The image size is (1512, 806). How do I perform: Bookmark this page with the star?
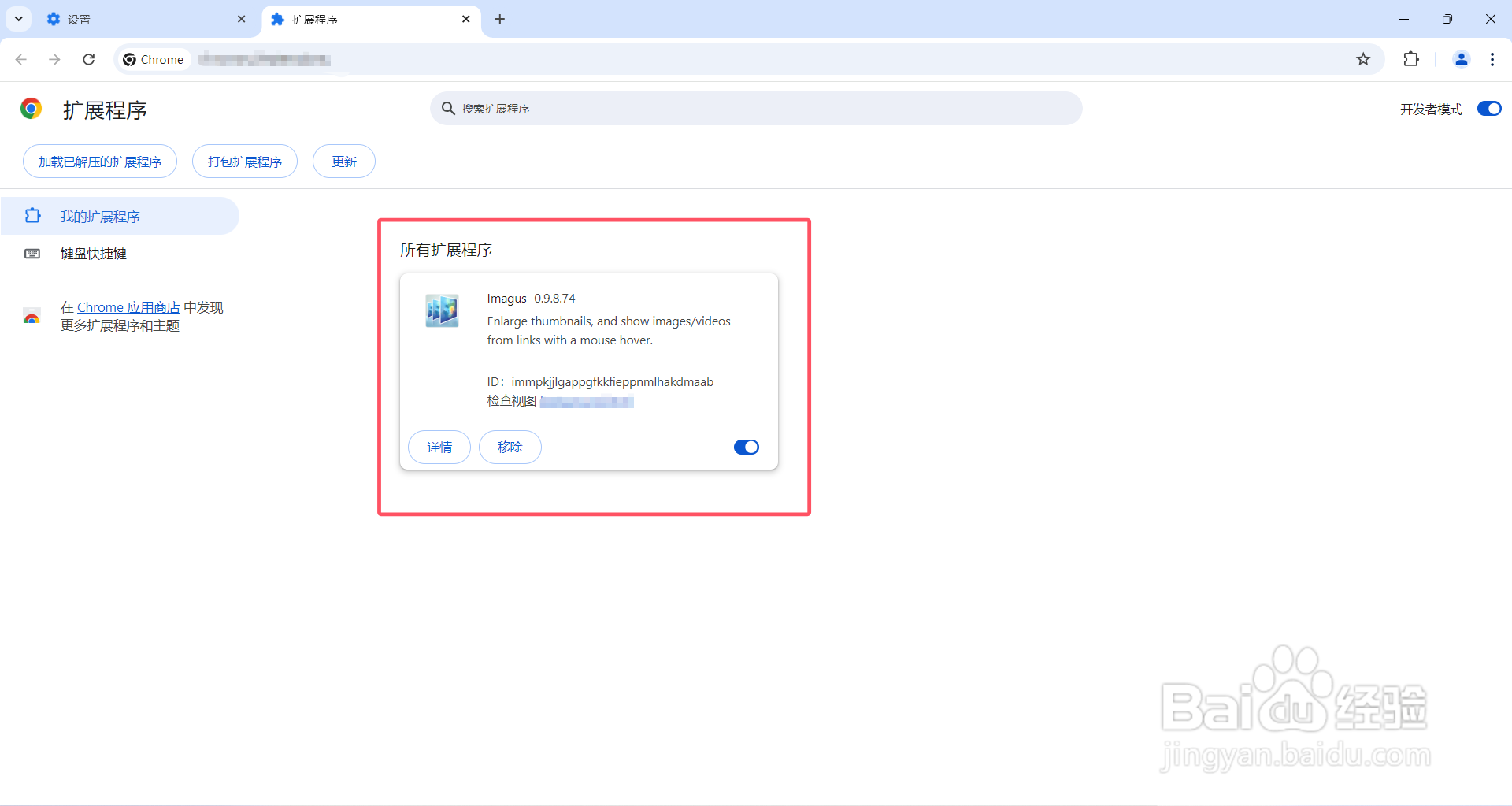(x=1363, y=59)
